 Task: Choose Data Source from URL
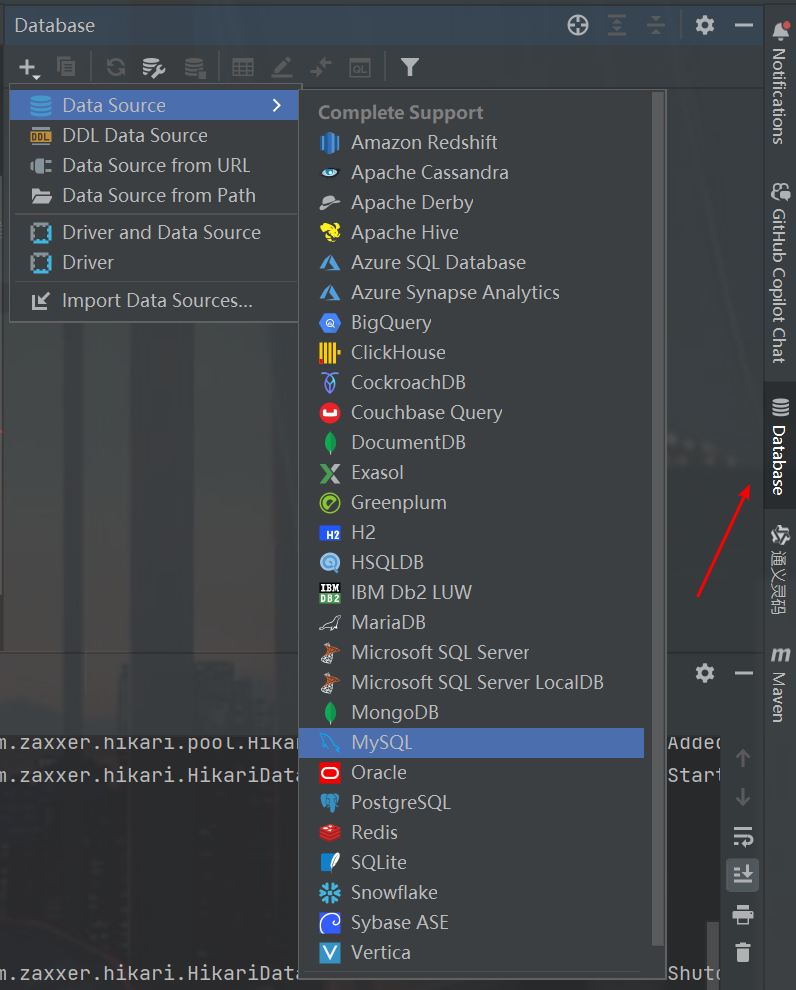154,165
